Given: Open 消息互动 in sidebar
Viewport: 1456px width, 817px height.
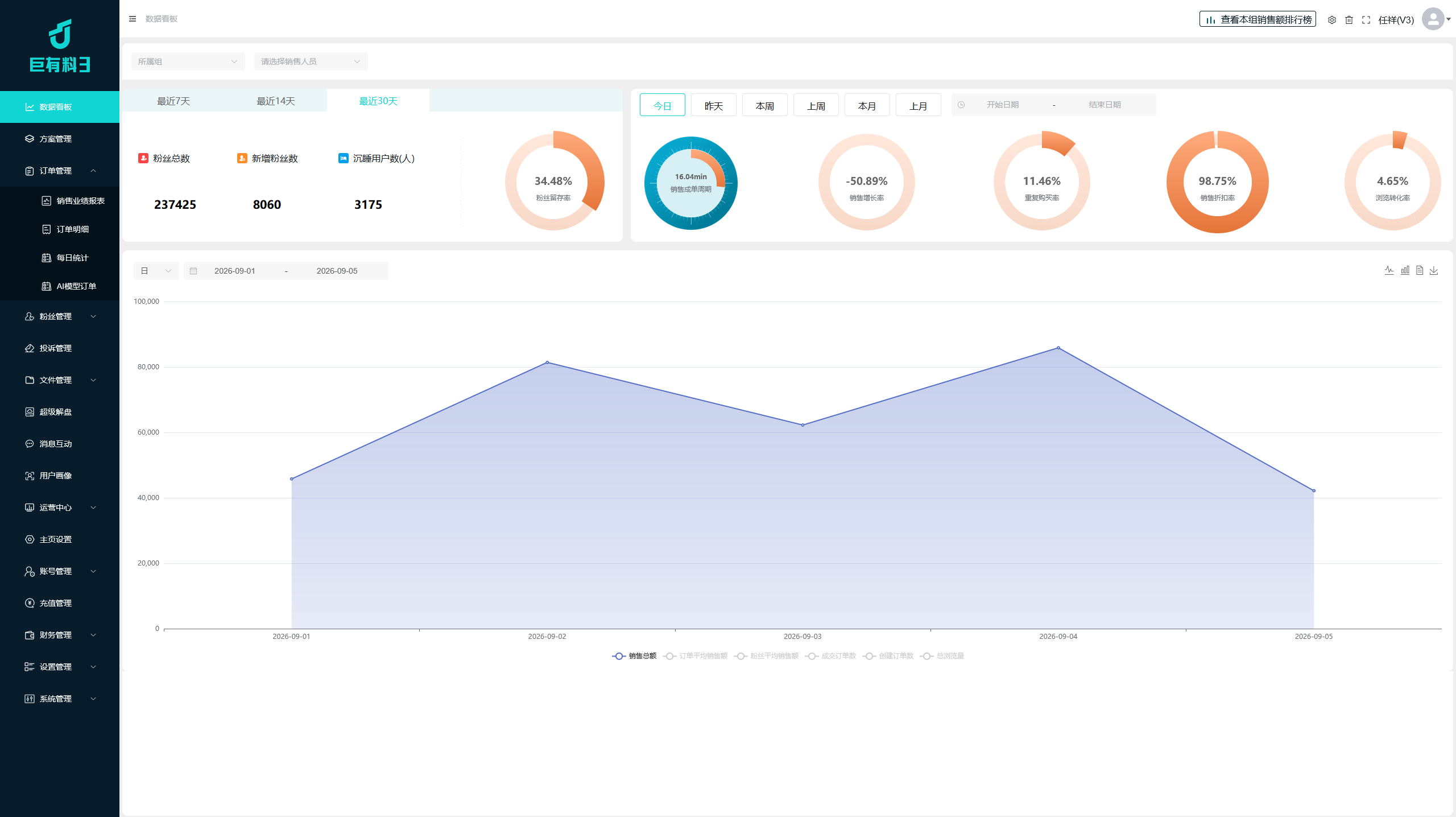Looking at the screenshot, I should (60, 444).
